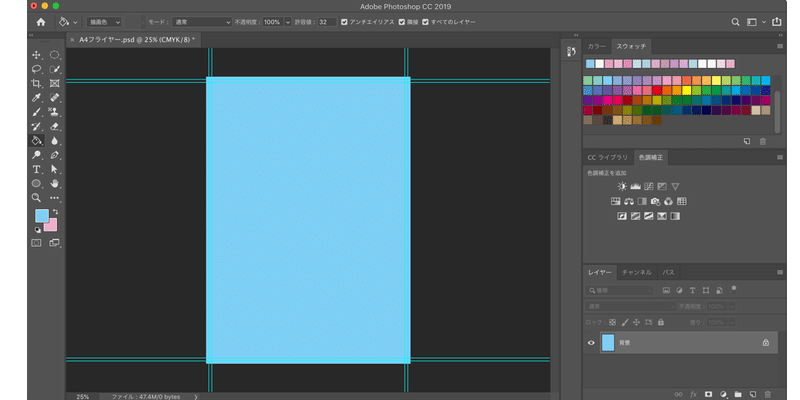
Task: Click the foreground color swatch
Action: [42, 215]
